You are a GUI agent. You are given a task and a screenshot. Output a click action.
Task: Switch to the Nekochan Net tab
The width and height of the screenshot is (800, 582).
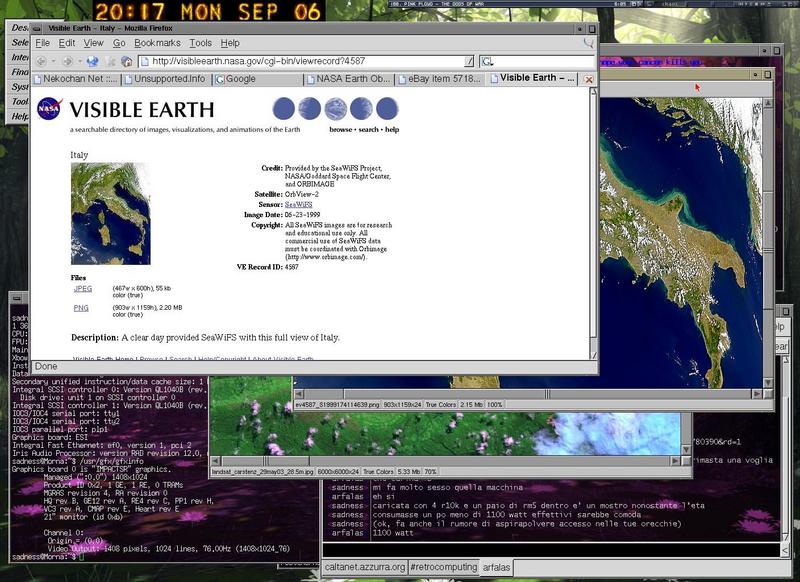point(76,79)
